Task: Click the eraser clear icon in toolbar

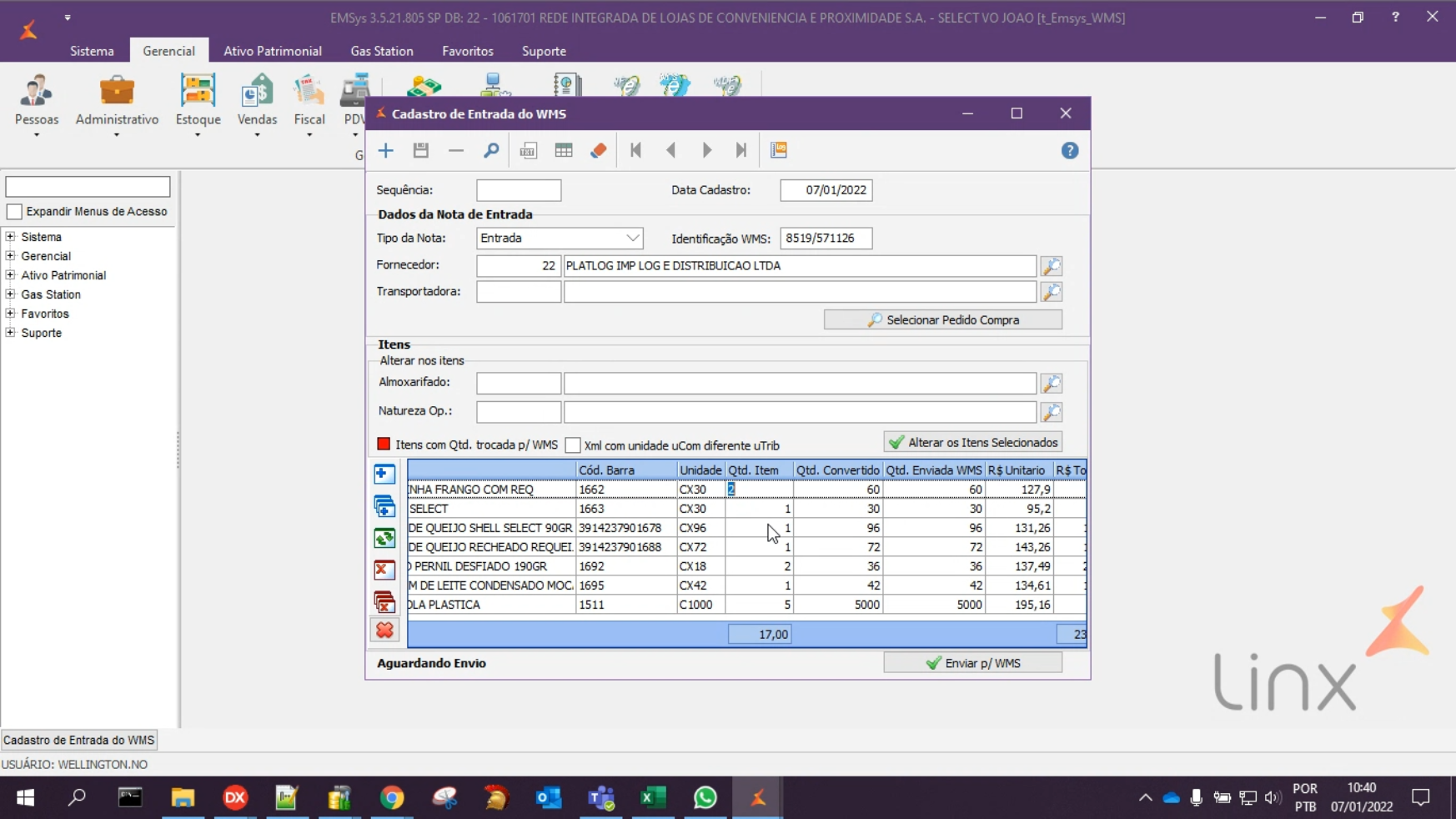Action: (598, 151)
